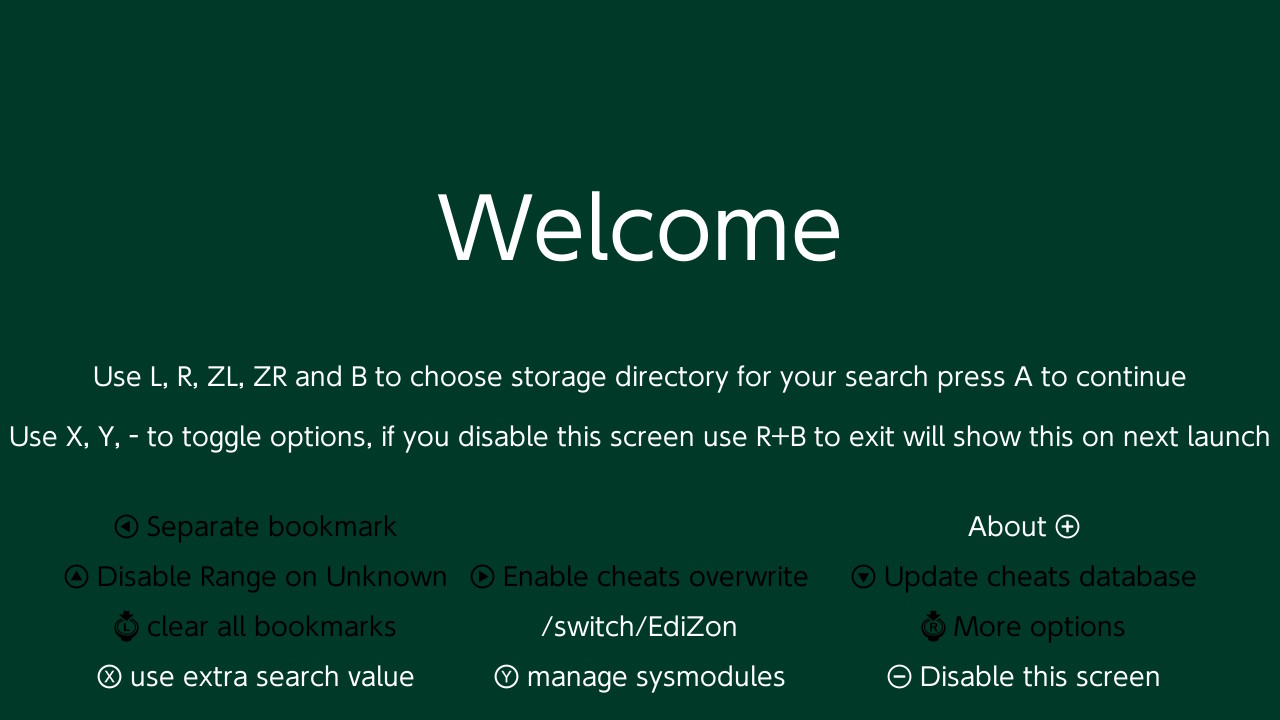Select Update cheats database
The height and width of the screenshot is (720, 1280).
coord(1040,577)
